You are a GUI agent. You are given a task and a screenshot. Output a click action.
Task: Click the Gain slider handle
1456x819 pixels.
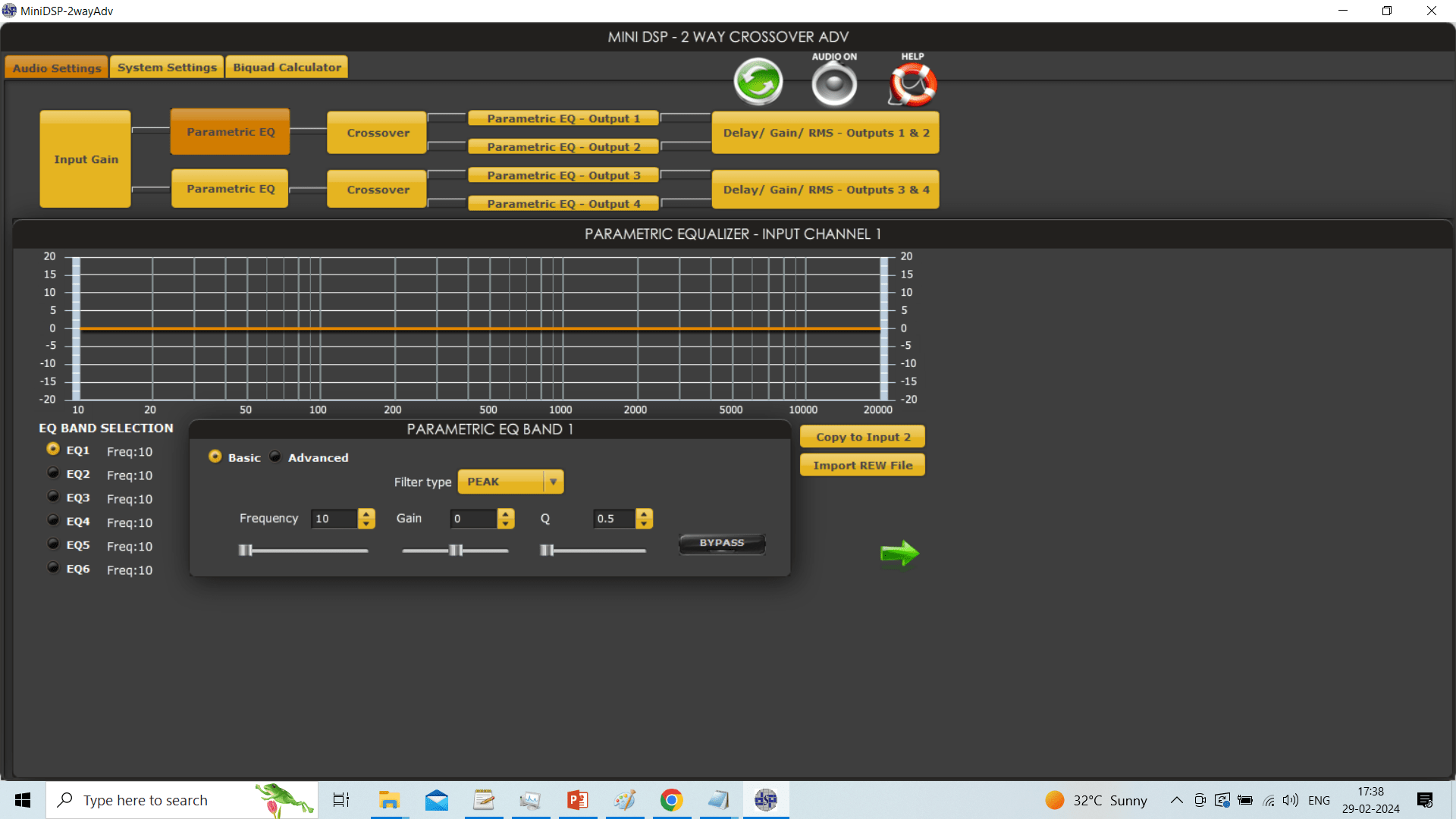point(456,551)
